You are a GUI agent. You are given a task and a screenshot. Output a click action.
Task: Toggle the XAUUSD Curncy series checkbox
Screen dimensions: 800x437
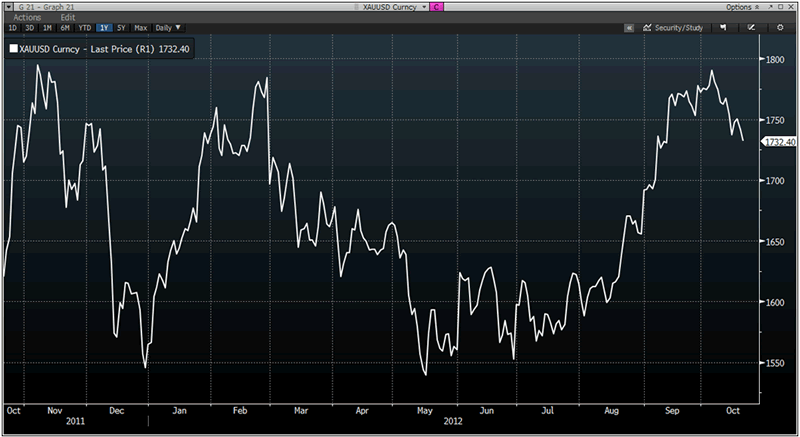click(13, 47)
